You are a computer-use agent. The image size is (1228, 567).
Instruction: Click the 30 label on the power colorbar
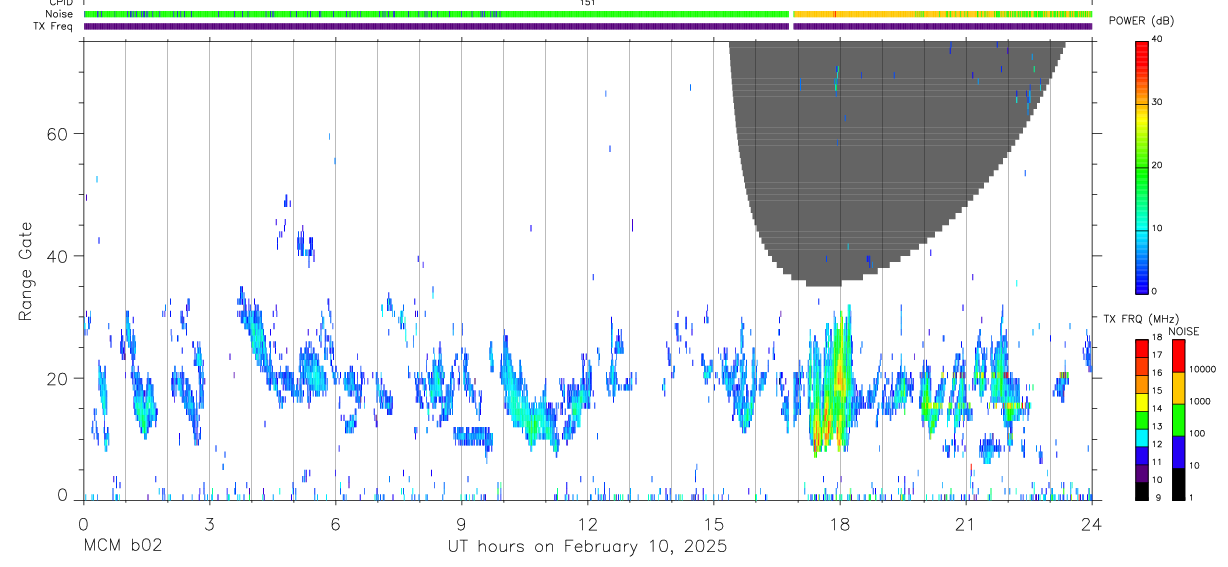pos(1157,102)
